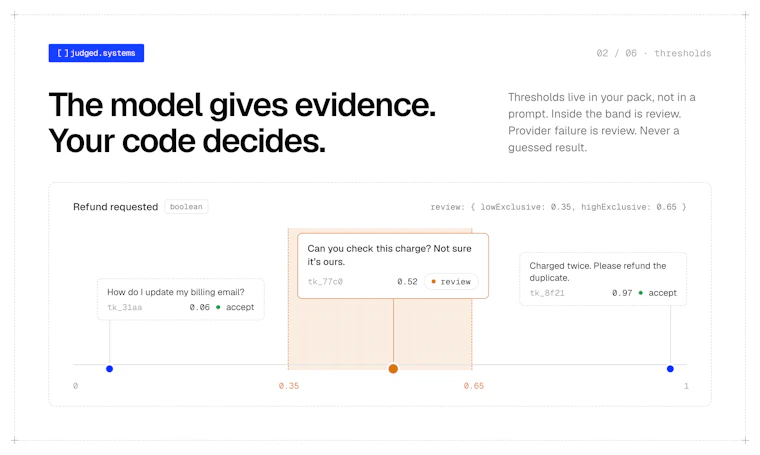This screenshot has width=760, height=455.
Task: Open the 'Charged twice' ticket card
Action: click(603, 279)
